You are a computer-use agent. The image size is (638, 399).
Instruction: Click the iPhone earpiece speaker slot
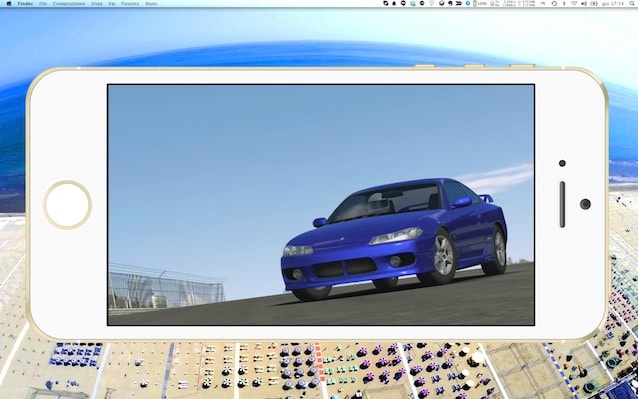coord(562,204)
